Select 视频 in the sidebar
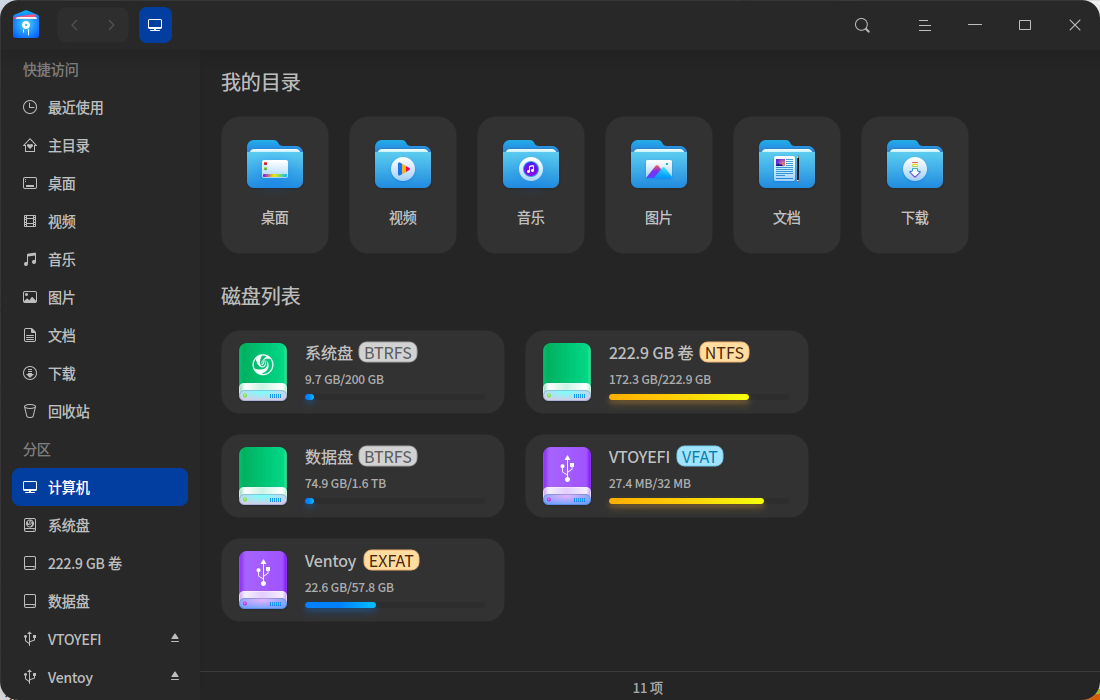The height and width of the screenshot is (700, 1100). pos(100,221)
